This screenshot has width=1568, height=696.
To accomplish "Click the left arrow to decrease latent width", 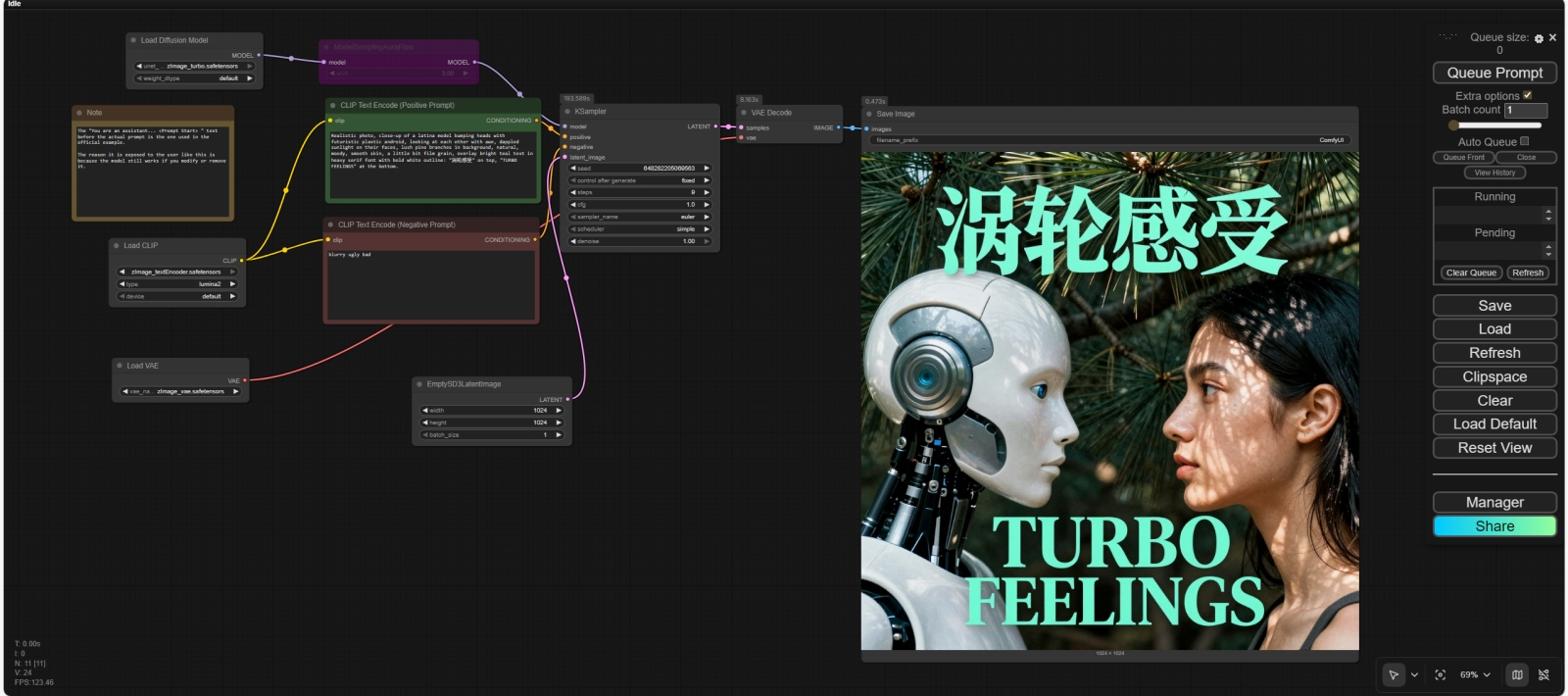I will 425,411.
